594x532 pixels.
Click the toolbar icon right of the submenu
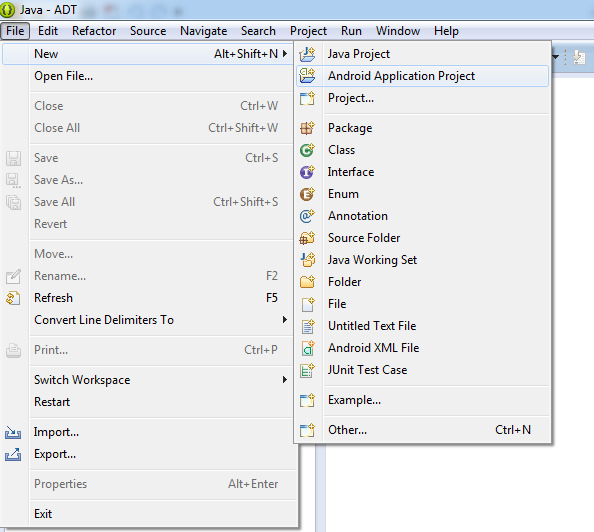(x=579, y=58)
